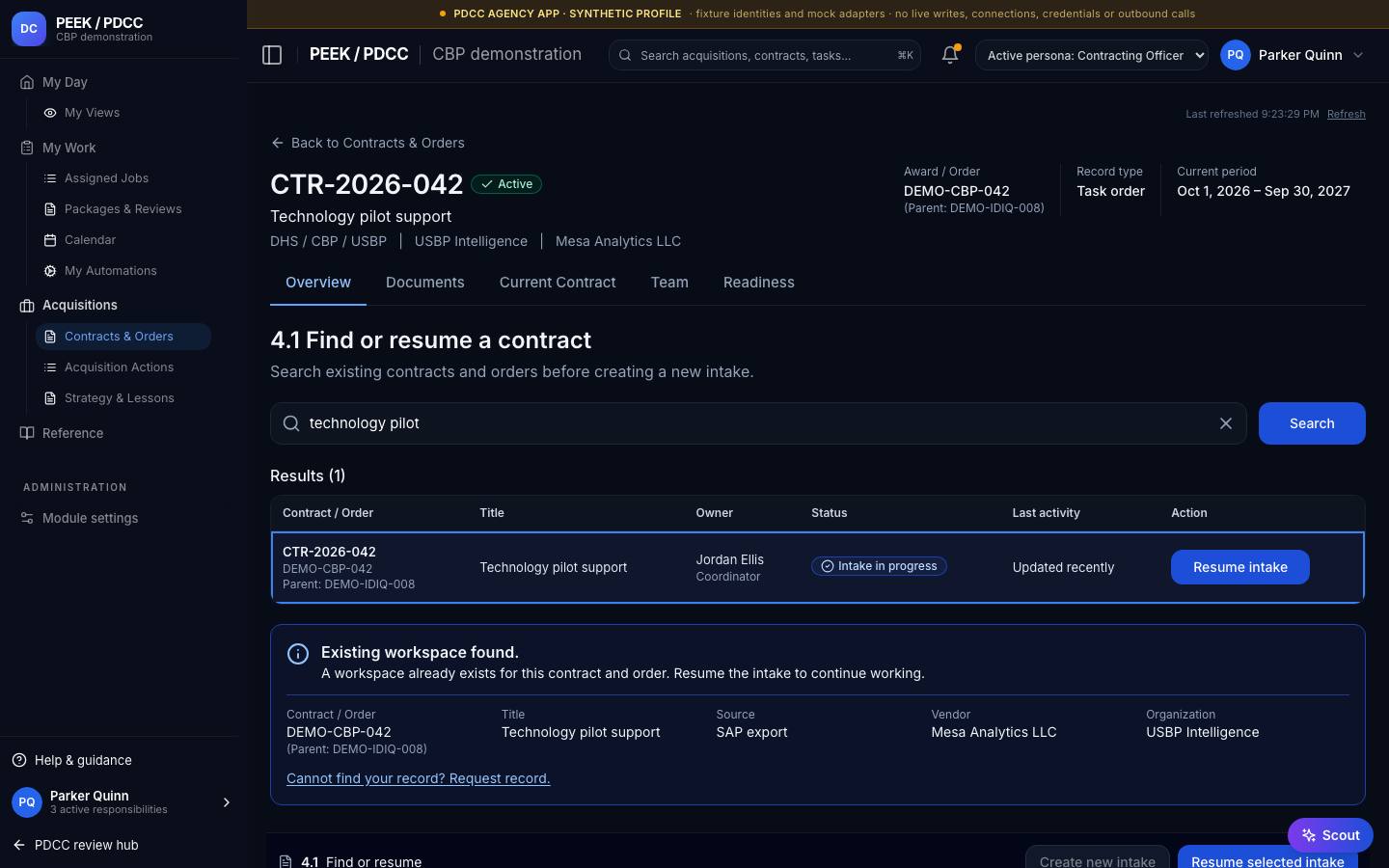
Task: Select the CTR-2026-042 result row
Action: click(x=818, y=567)
